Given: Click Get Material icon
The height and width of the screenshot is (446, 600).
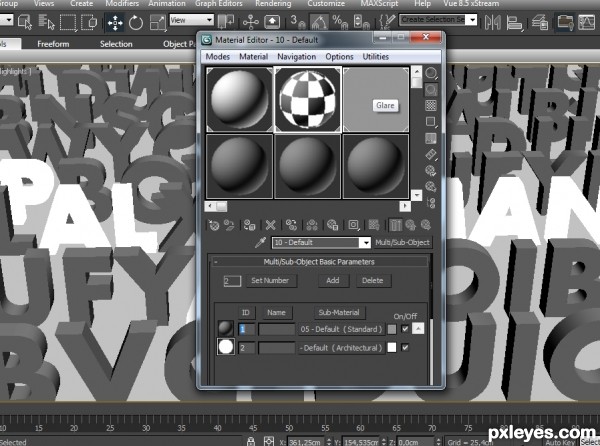Looking at the screenshot, I should tap(214, 225).
